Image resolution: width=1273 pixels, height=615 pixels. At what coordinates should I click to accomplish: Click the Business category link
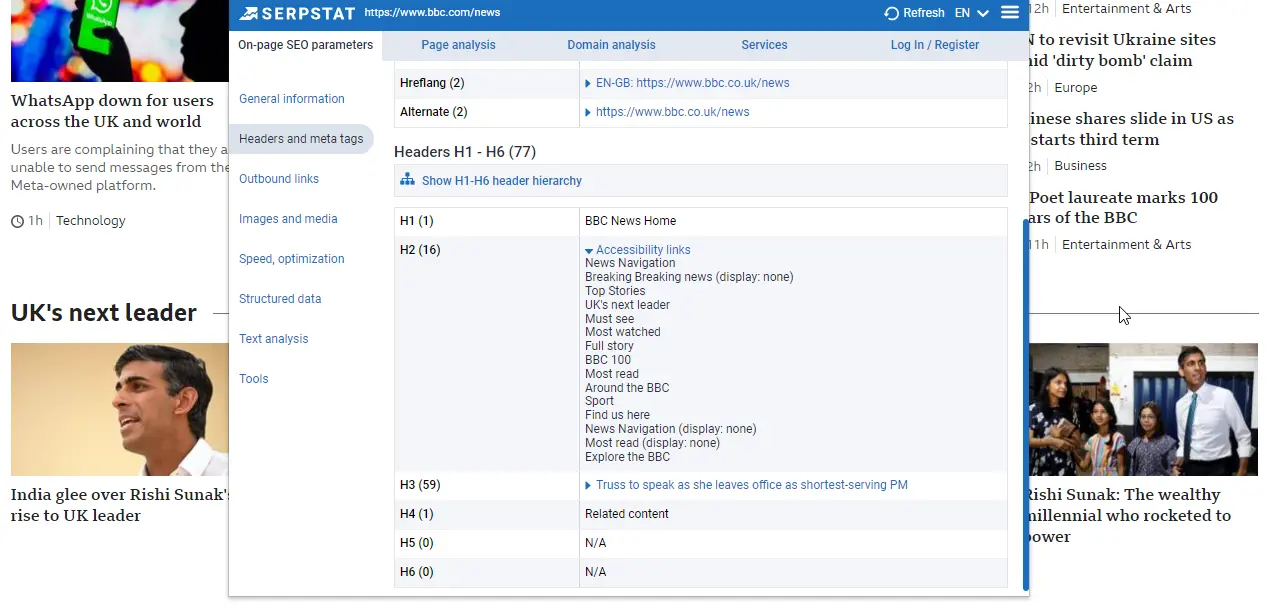[x=1081, y=166]
